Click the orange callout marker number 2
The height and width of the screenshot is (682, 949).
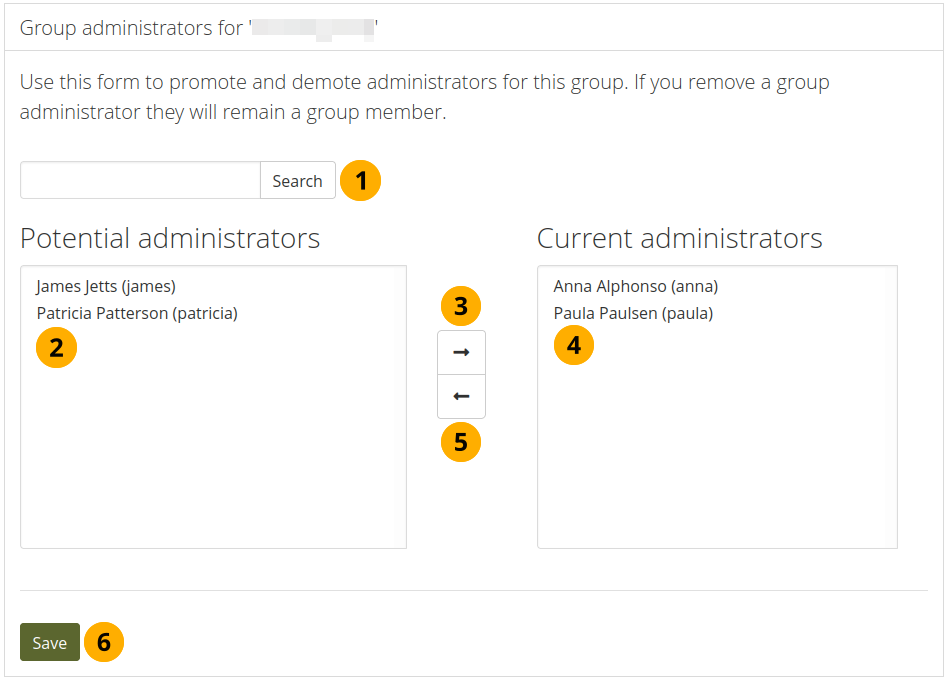pyautogui.click(x=57, y=347)
